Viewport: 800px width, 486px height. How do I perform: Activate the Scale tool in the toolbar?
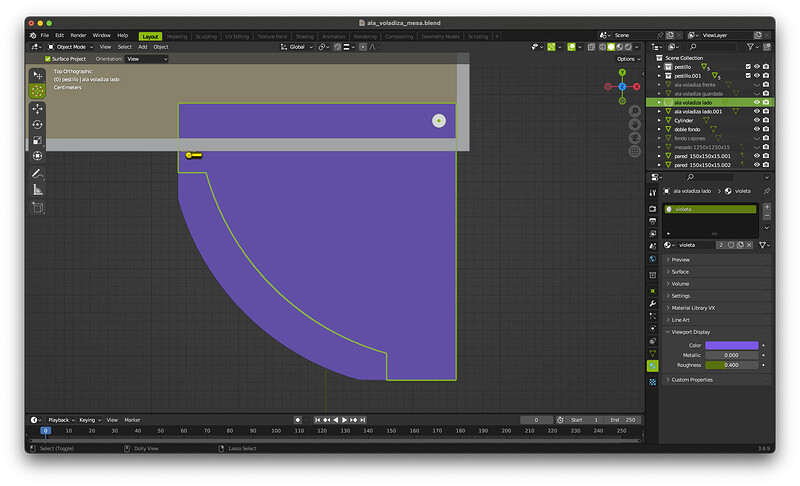pos(37,140)
